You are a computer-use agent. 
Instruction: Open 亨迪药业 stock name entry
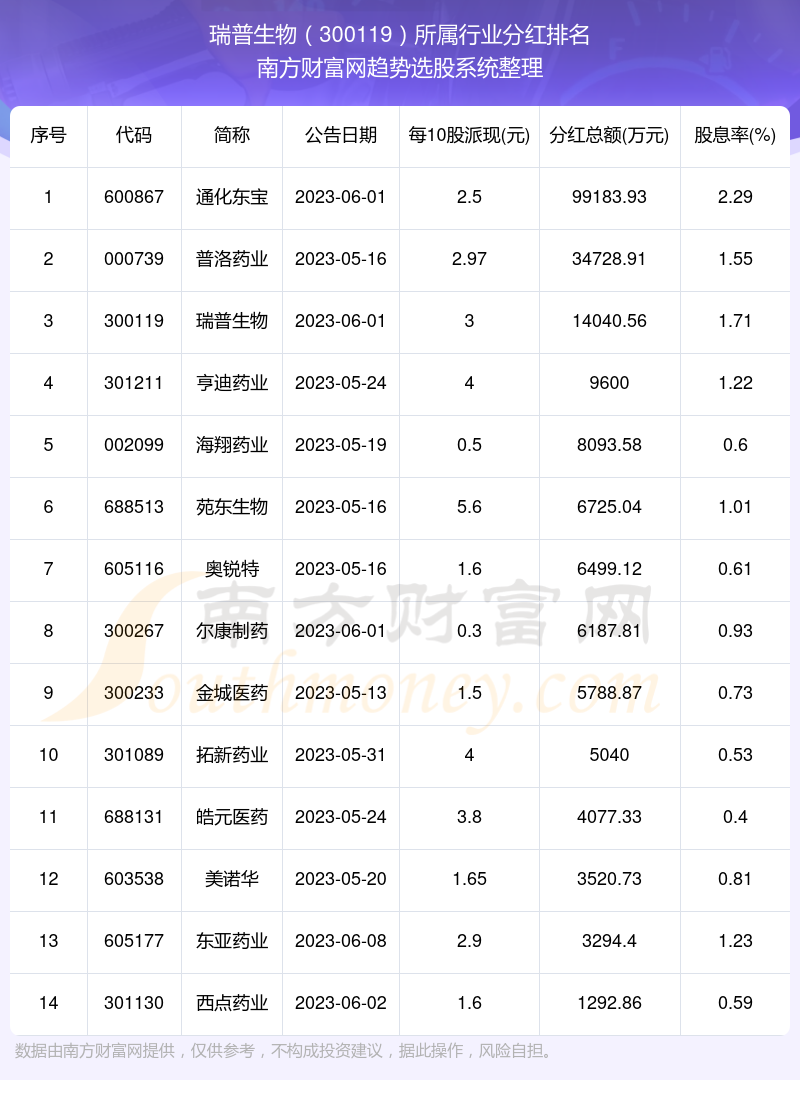232,383
